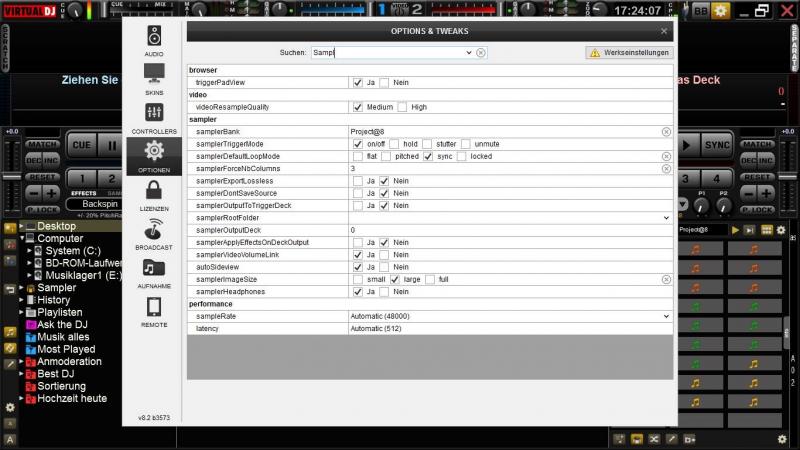Click the SYNC button on right deck
Viewport: 800px width, 450px height.
tap(717, 145)
